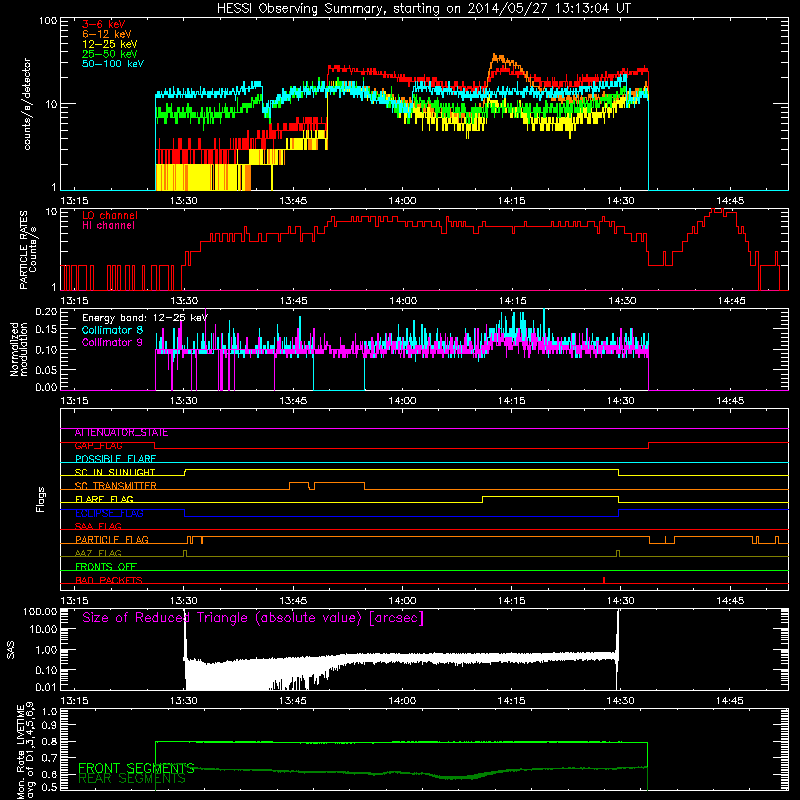Click the AAZ_FLAG label
Image resolution: width=800 pixels, height=800 pixels.
click(x=98, y=553)
